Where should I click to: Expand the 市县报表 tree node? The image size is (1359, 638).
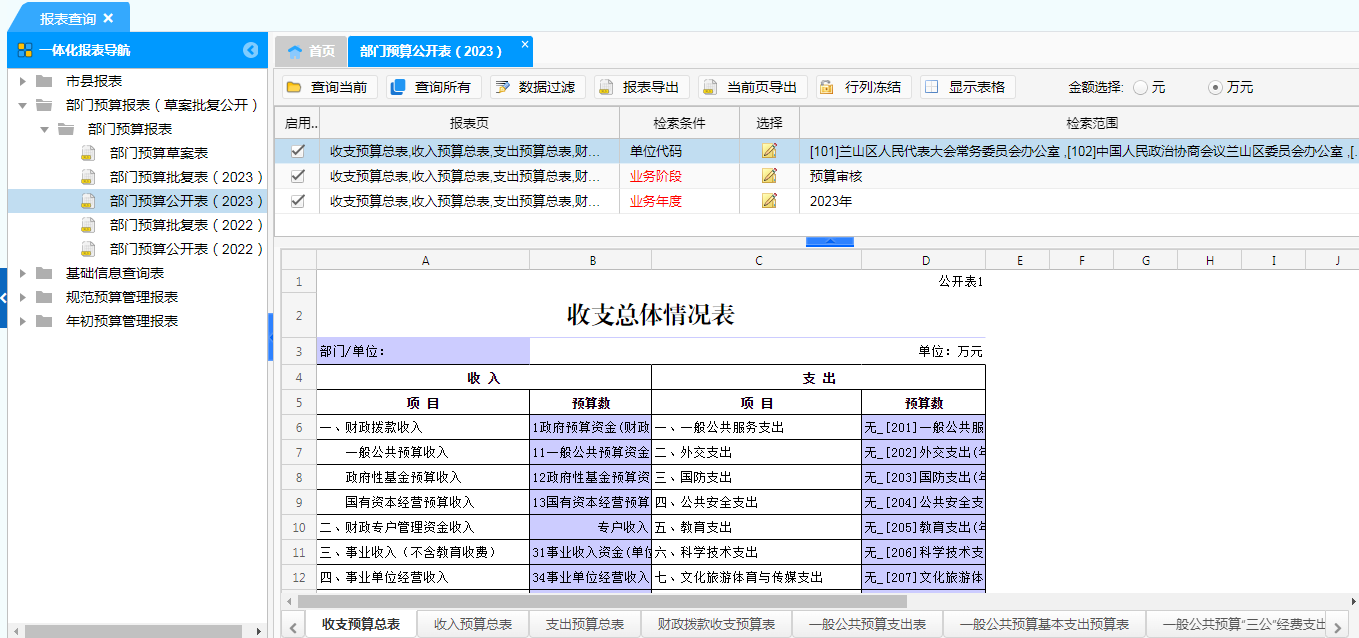(x=22, y=81)
